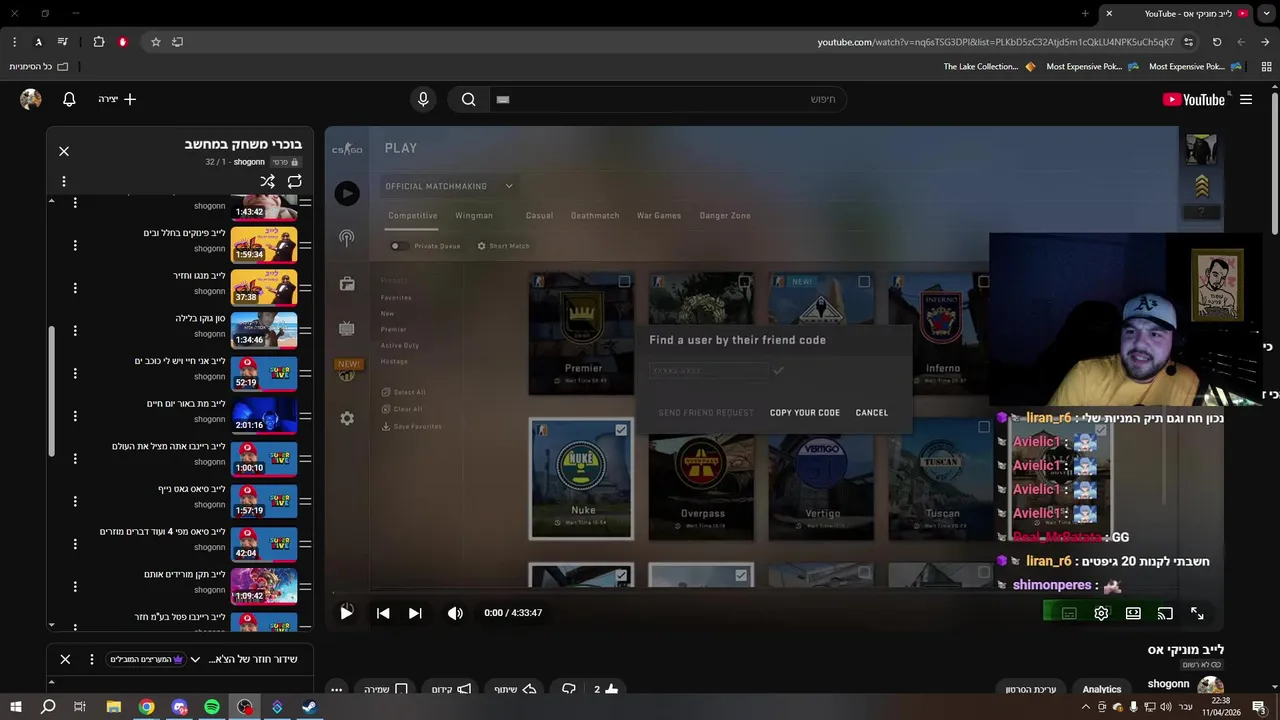Open the chat replay three-dot menu
Screen dimensions: 1280x720
[x=92, y=659]
